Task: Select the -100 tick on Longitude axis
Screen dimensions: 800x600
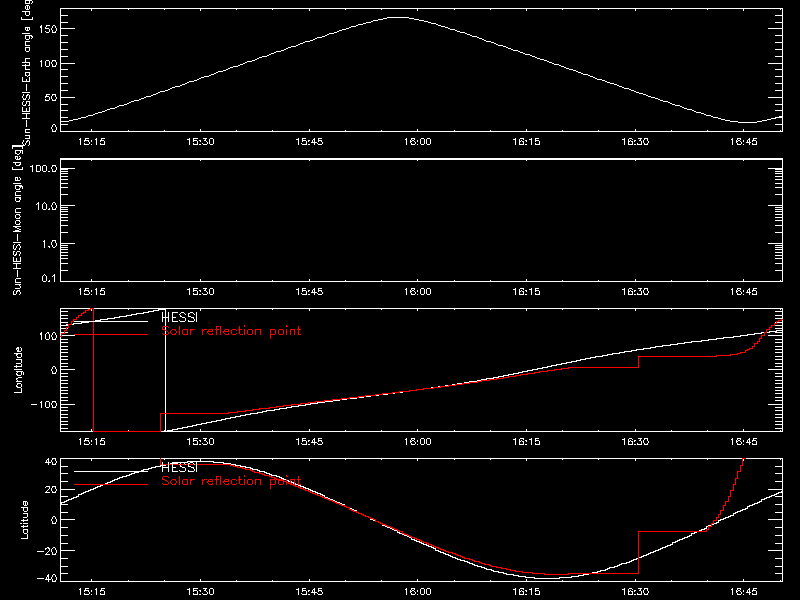Action: 44,405
